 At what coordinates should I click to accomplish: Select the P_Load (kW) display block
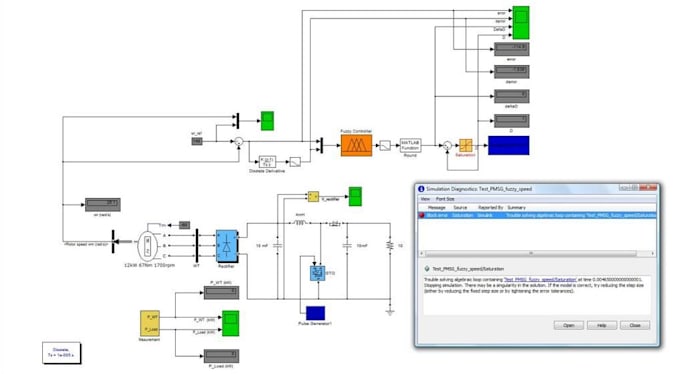pos(221,356)
